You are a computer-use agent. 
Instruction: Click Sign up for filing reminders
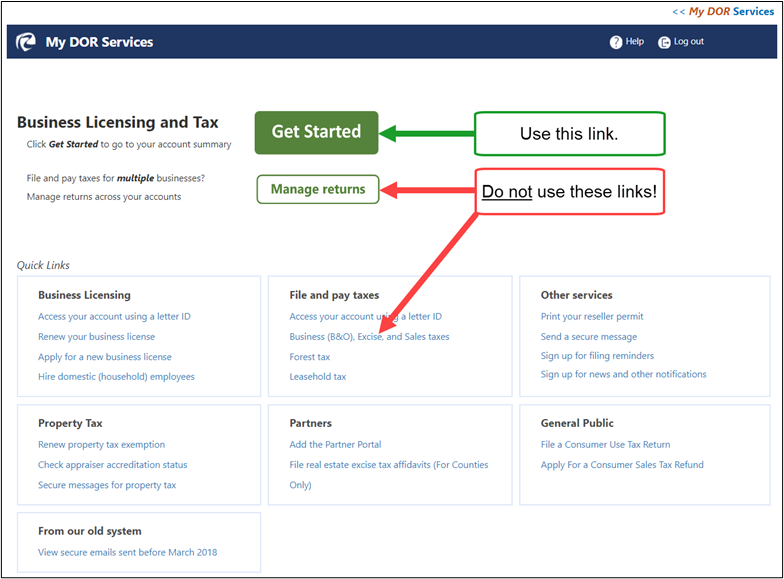(597, 356)
